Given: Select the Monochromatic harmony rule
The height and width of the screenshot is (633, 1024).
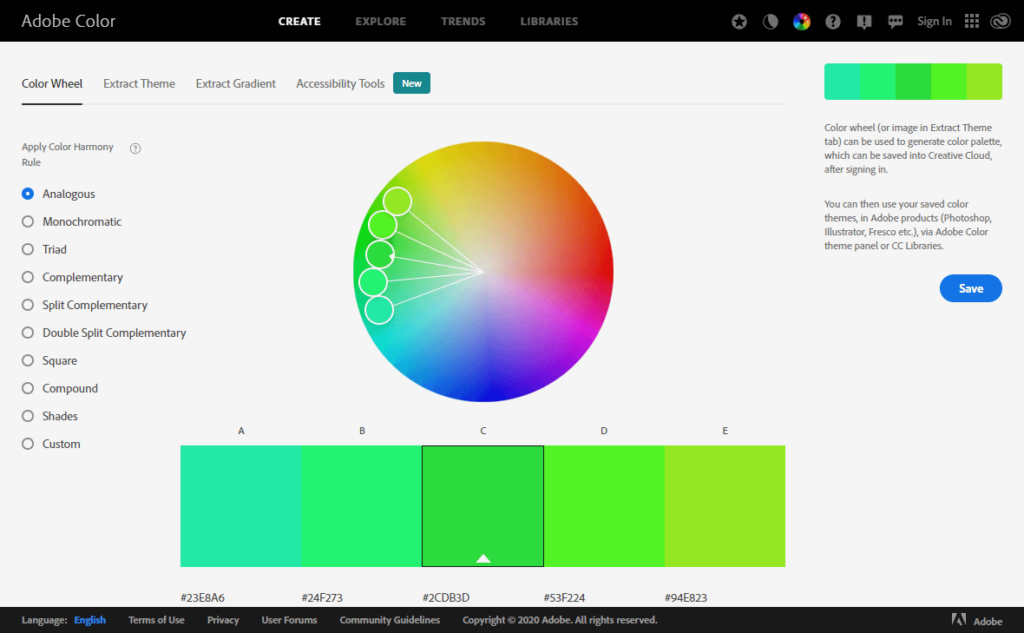Looking at the screenshot, I should coord(27,221).
